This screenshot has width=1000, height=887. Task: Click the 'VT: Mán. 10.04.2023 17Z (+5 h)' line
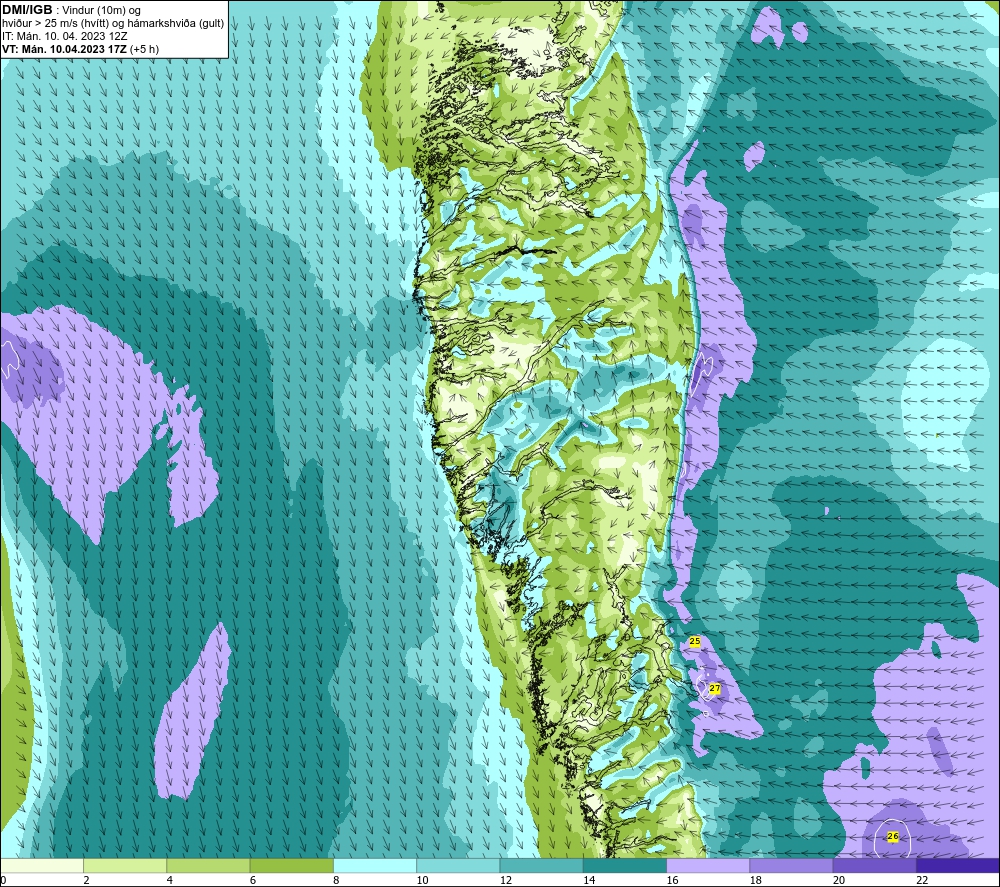coord(80,49)
